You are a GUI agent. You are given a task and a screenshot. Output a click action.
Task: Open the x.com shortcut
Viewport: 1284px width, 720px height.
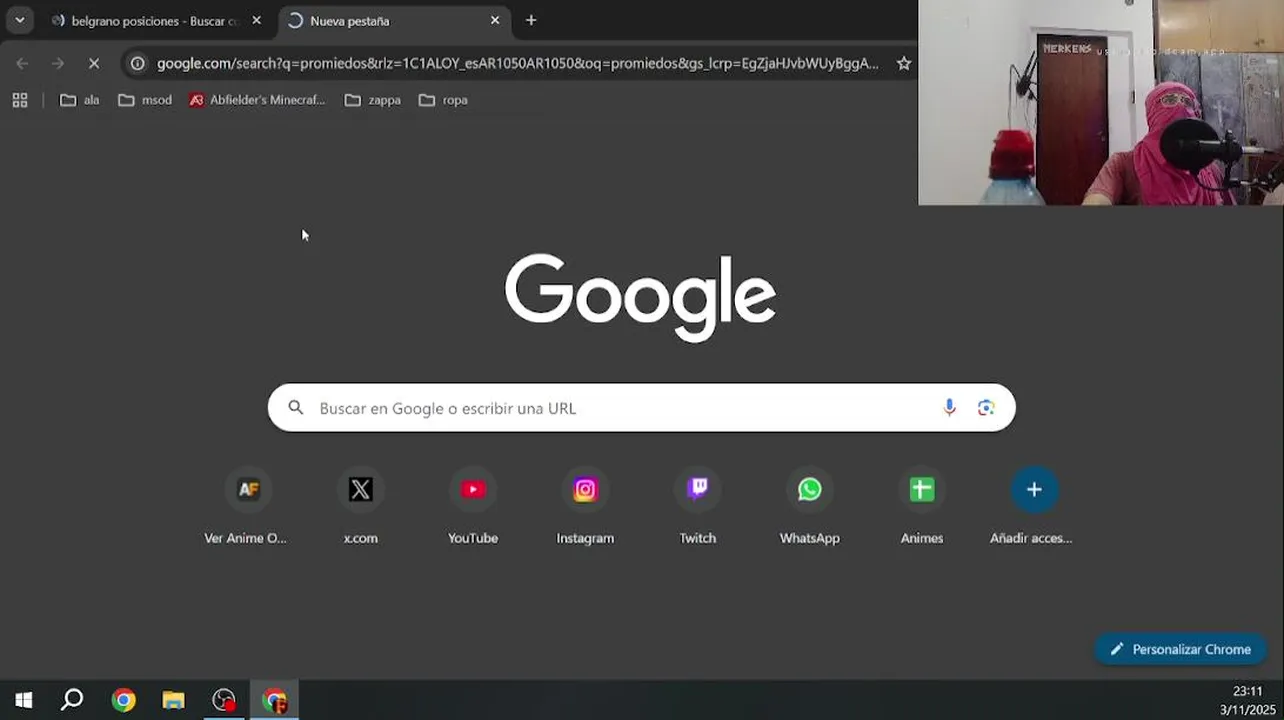click(x=361, y=506)
